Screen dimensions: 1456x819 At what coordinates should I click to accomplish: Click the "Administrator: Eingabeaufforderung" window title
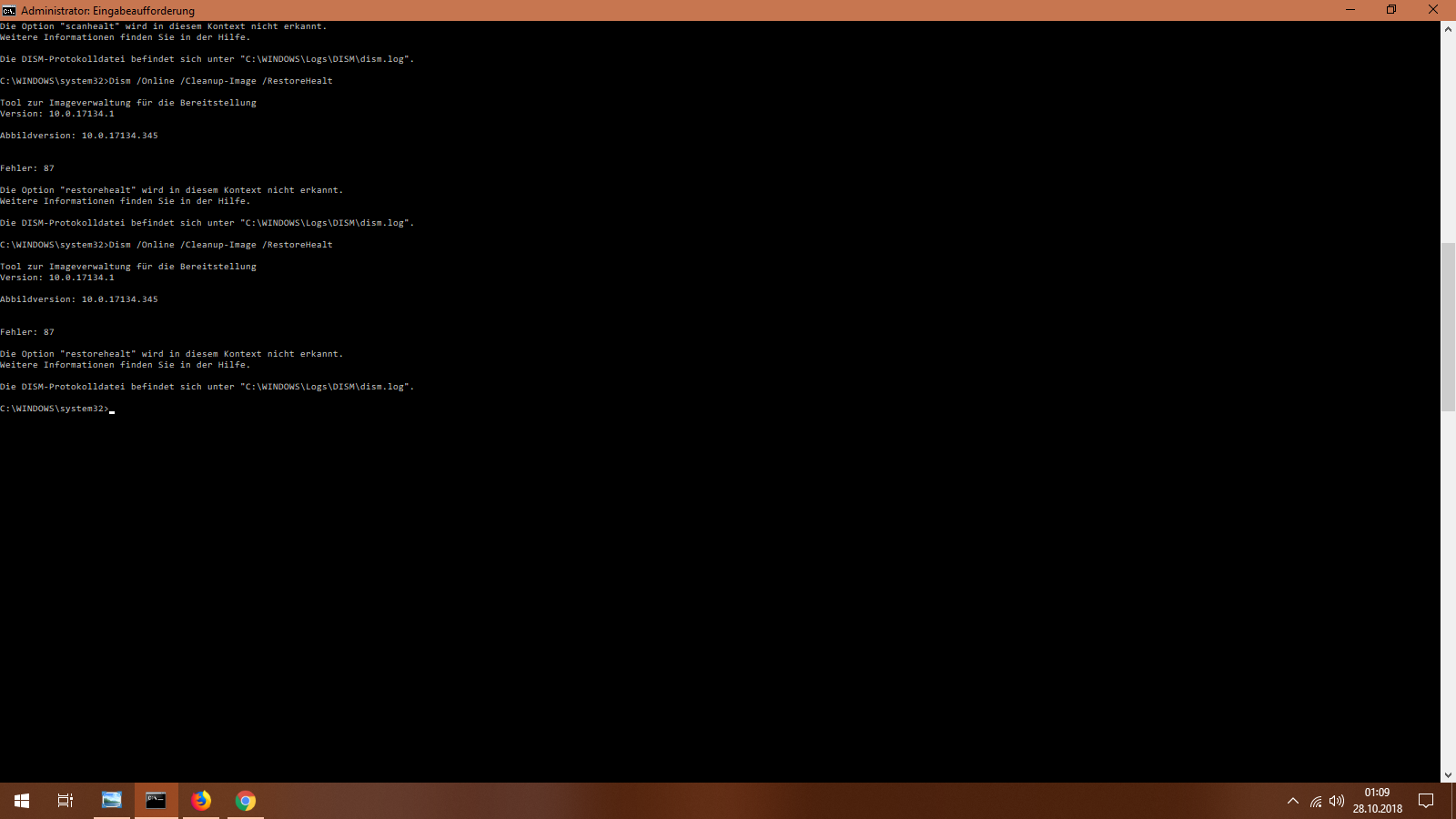(x=107, y=11)
